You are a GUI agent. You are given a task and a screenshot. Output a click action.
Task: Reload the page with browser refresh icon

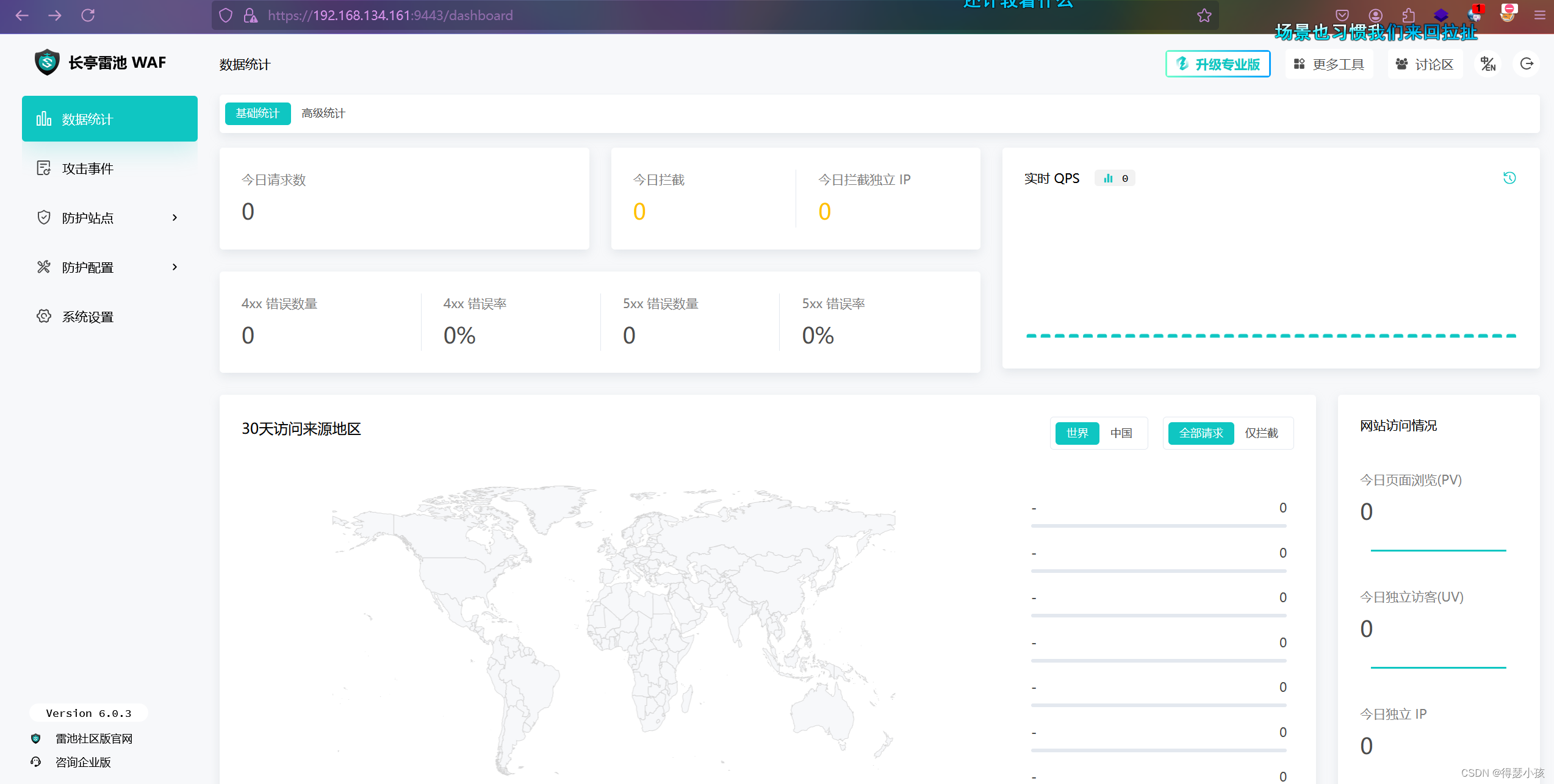click(88, 15)
